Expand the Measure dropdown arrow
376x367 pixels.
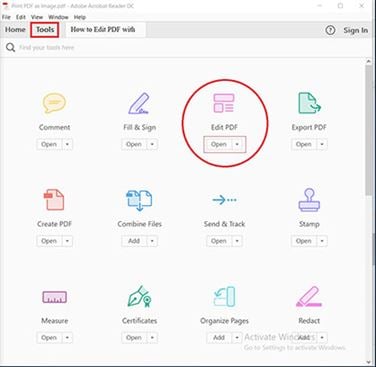[x=67, y=338]
